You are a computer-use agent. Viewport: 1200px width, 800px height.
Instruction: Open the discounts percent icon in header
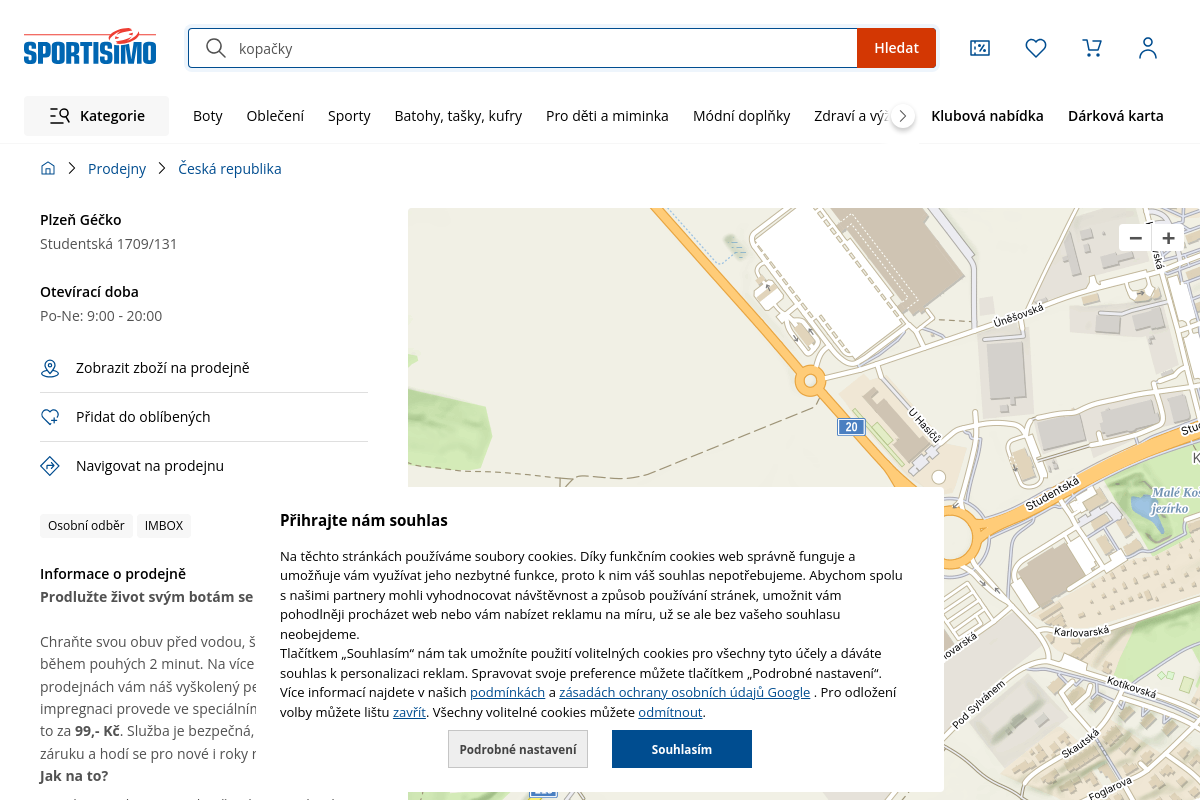pos(980,48)
